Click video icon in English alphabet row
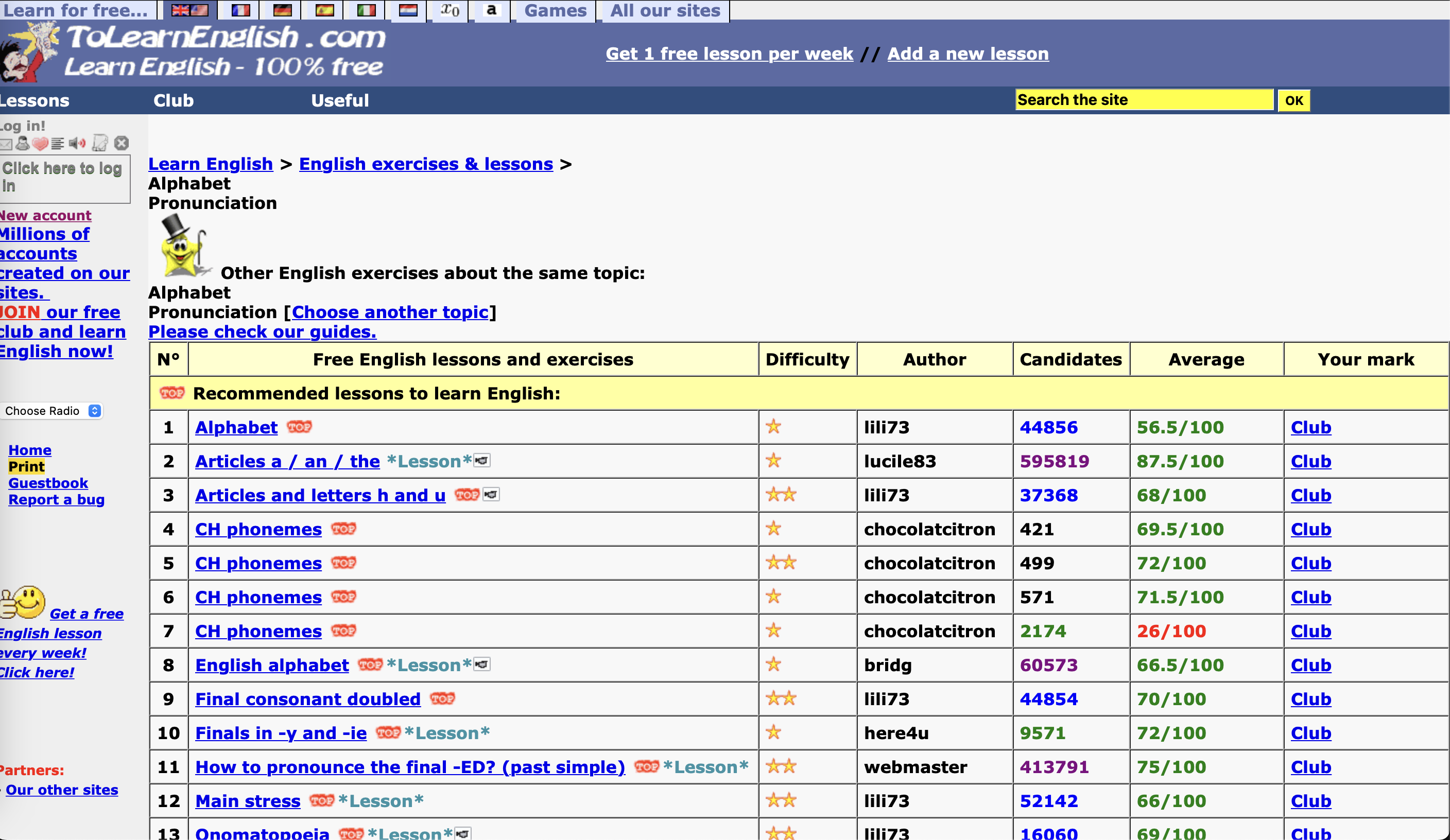This screenshot has height=840, width=1450. [481, 664]
